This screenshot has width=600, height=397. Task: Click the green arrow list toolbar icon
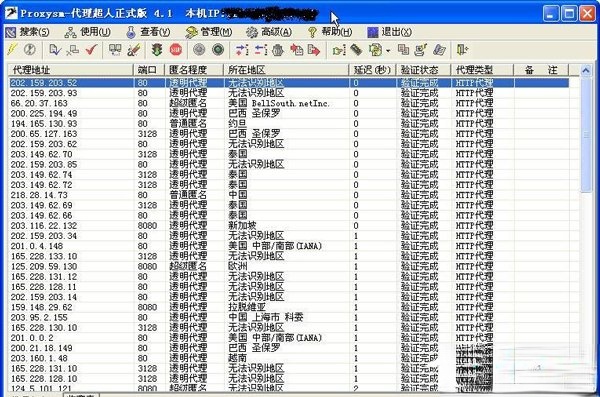coord(339,50)
